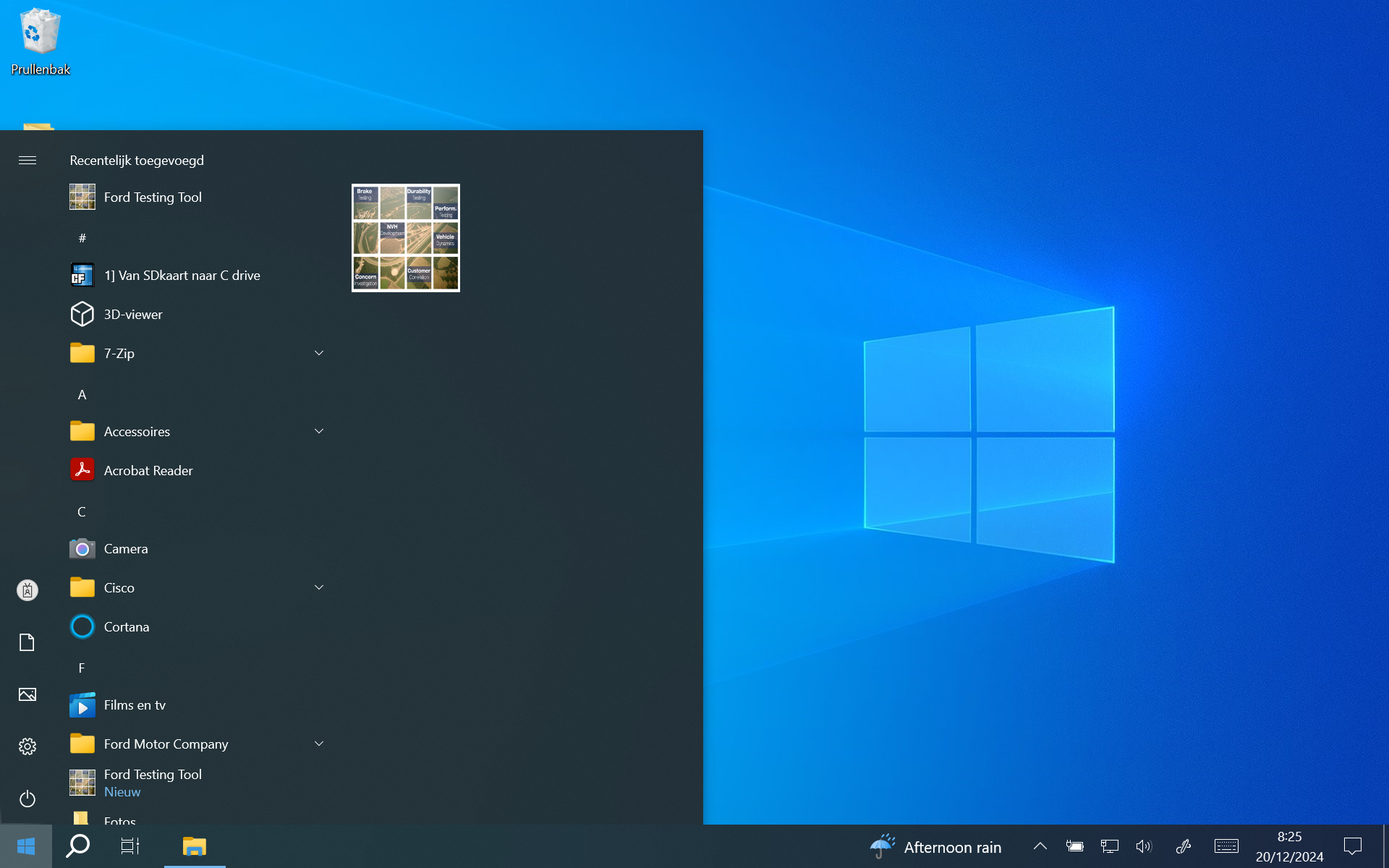This screenshot has width=1389, height=868.
Task: Open Windows Ink Workspace pen icon
Action: pyautogui.click(x=1184, y=846)
